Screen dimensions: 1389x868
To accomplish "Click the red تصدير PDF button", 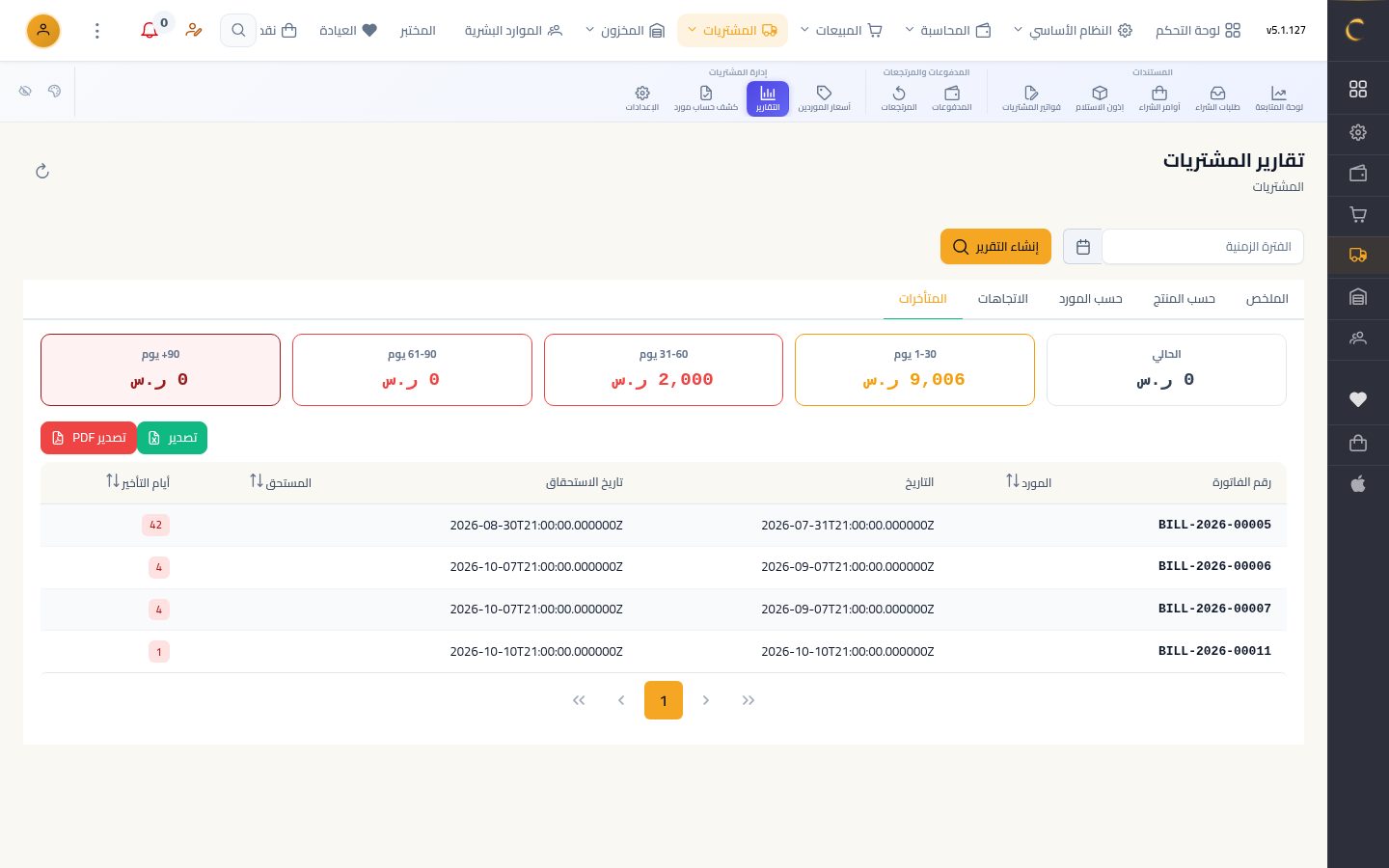I will (x=89, y=438).
